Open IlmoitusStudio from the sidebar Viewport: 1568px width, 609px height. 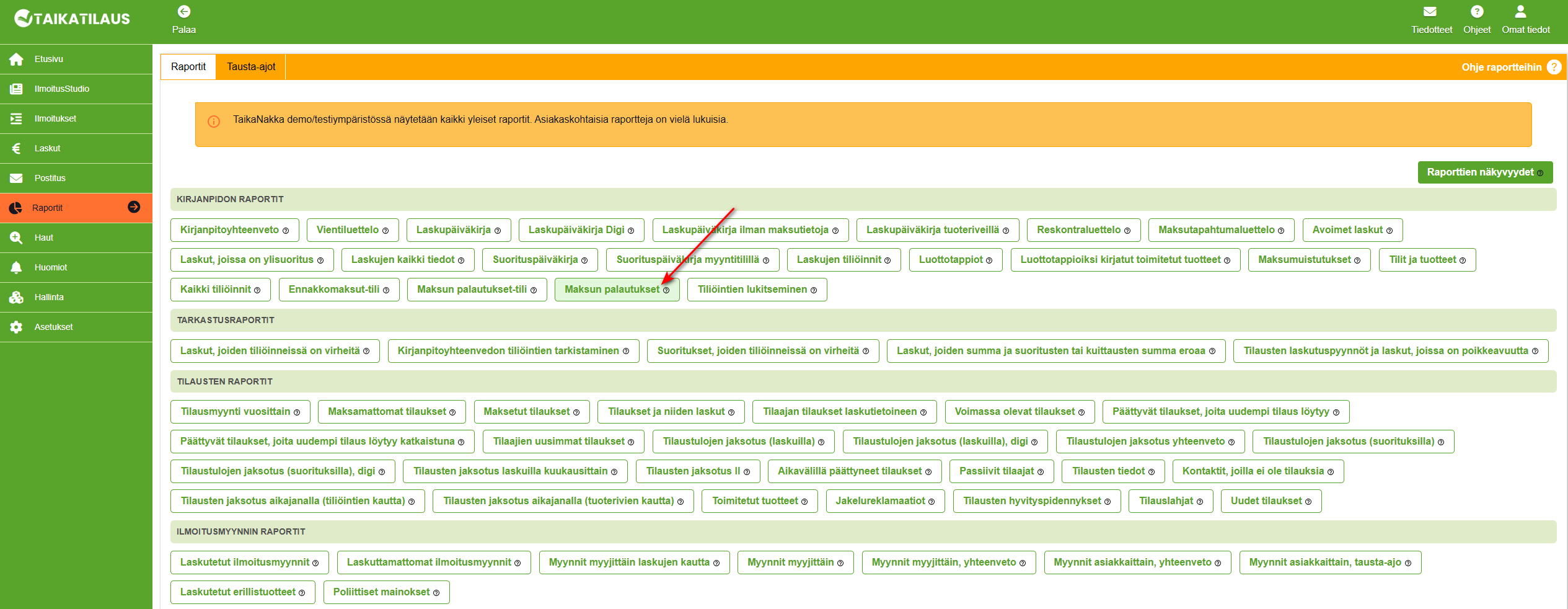tap(62, 89)
